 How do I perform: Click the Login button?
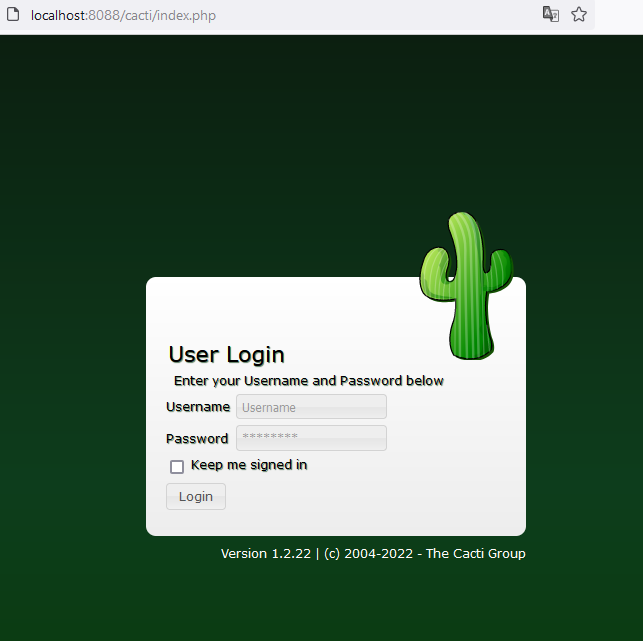196,497
